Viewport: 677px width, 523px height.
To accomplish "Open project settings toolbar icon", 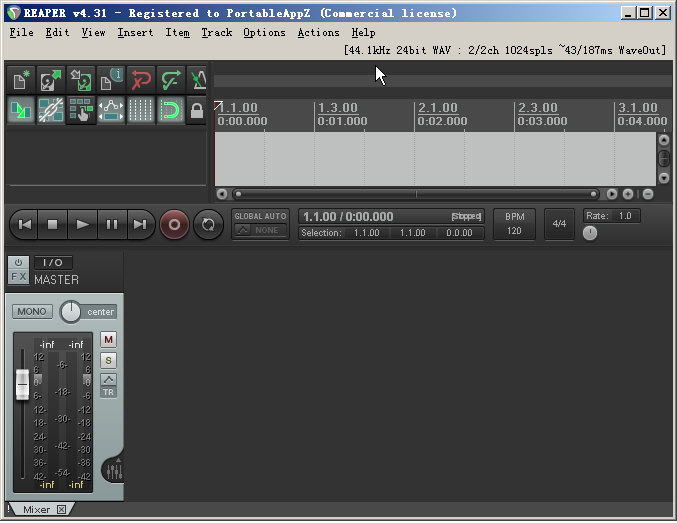I will tap(111, 80).
